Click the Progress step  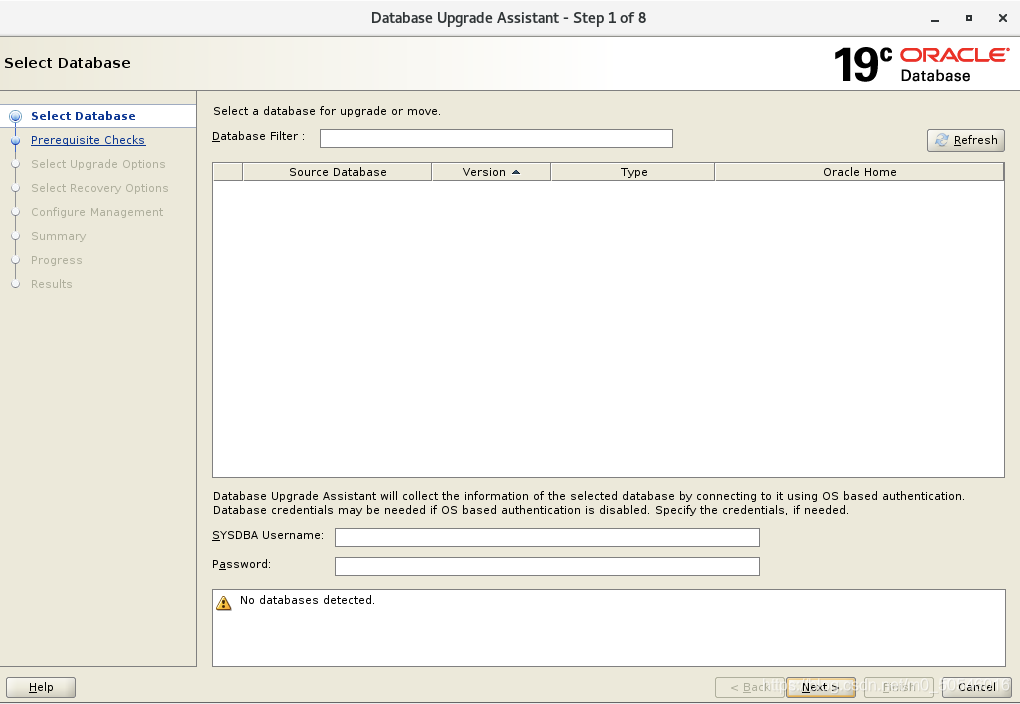pyautogui.click(x=57, y=260)
